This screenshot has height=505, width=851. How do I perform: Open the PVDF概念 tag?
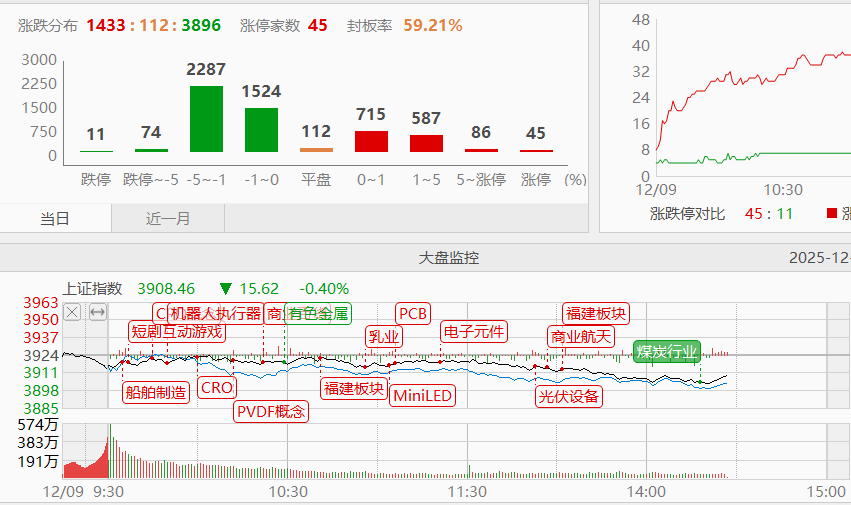tap(271, 411)
